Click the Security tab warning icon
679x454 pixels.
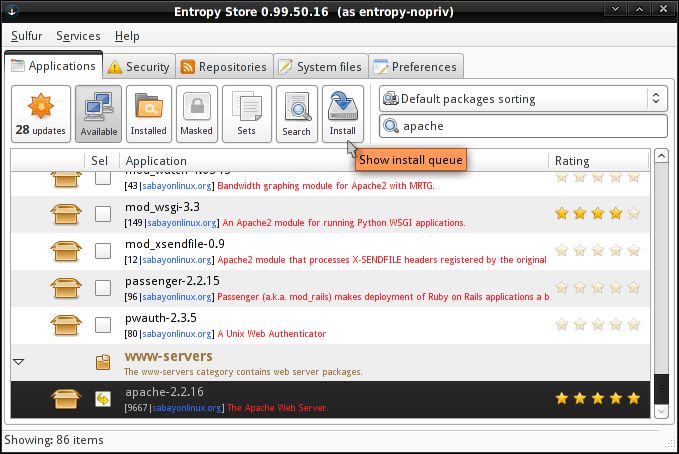tap(114, 67)
